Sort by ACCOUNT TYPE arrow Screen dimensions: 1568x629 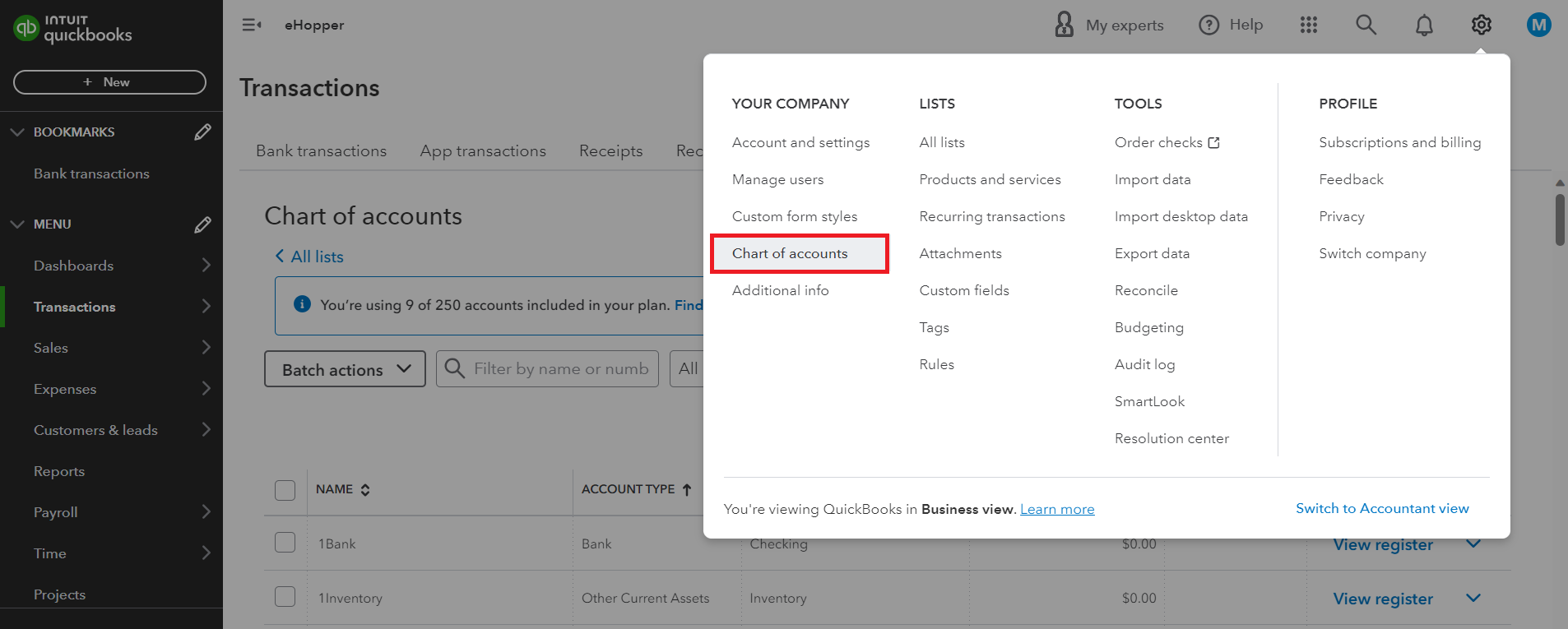pos(687,489)
